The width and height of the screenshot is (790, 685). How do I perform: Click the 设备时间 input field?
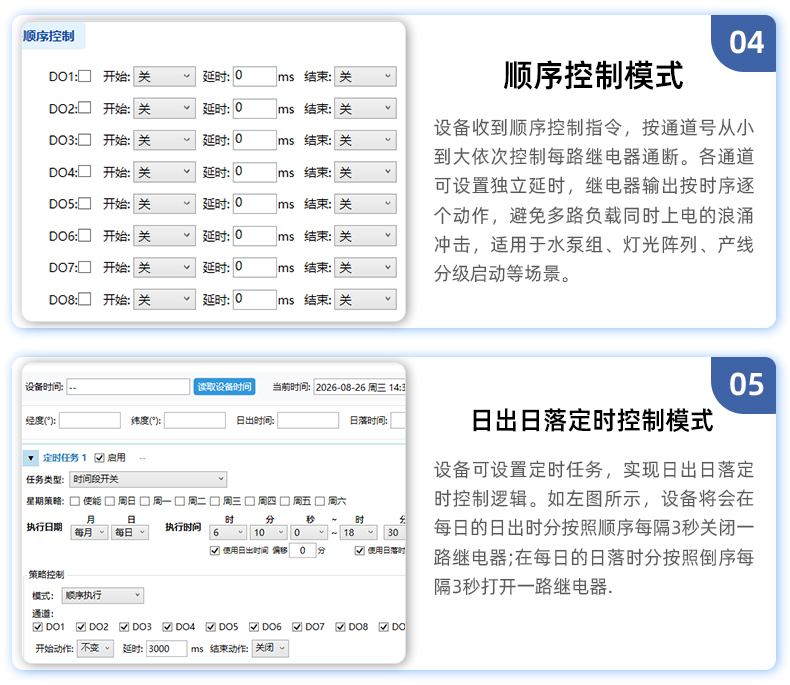coord(128,387)
